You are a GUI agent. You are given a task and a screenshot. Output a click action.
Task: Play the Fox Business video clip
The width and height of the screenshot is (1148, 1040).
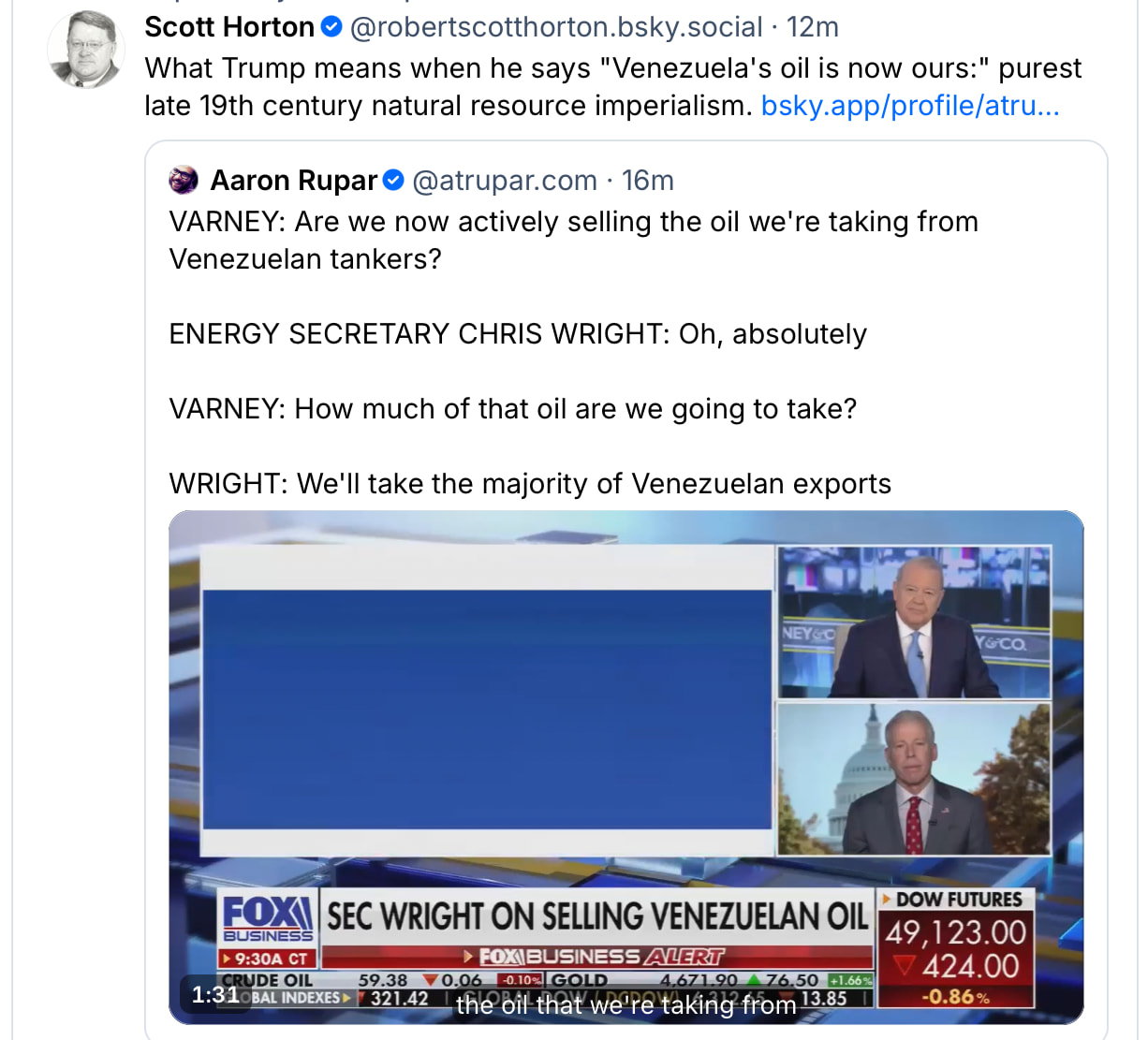tap(626, 767)
